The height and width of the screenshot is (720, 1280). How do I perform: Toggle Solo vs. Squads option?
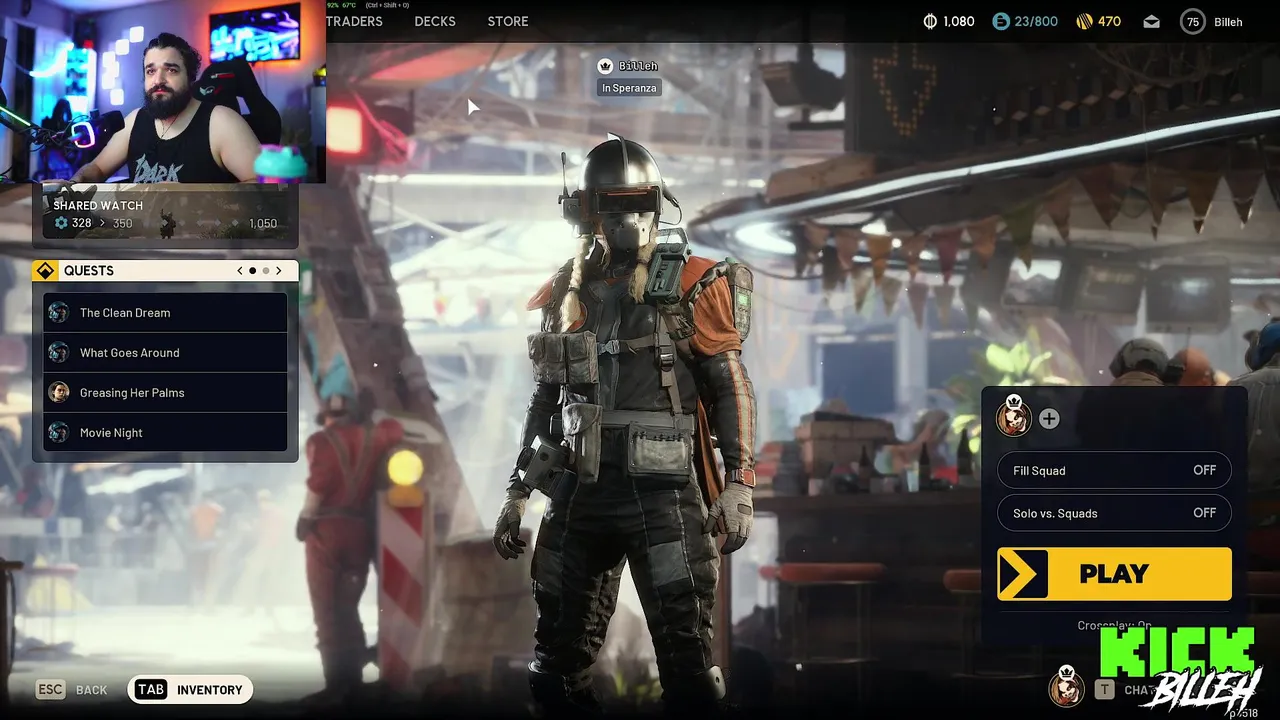click(x=1114, y=513)
